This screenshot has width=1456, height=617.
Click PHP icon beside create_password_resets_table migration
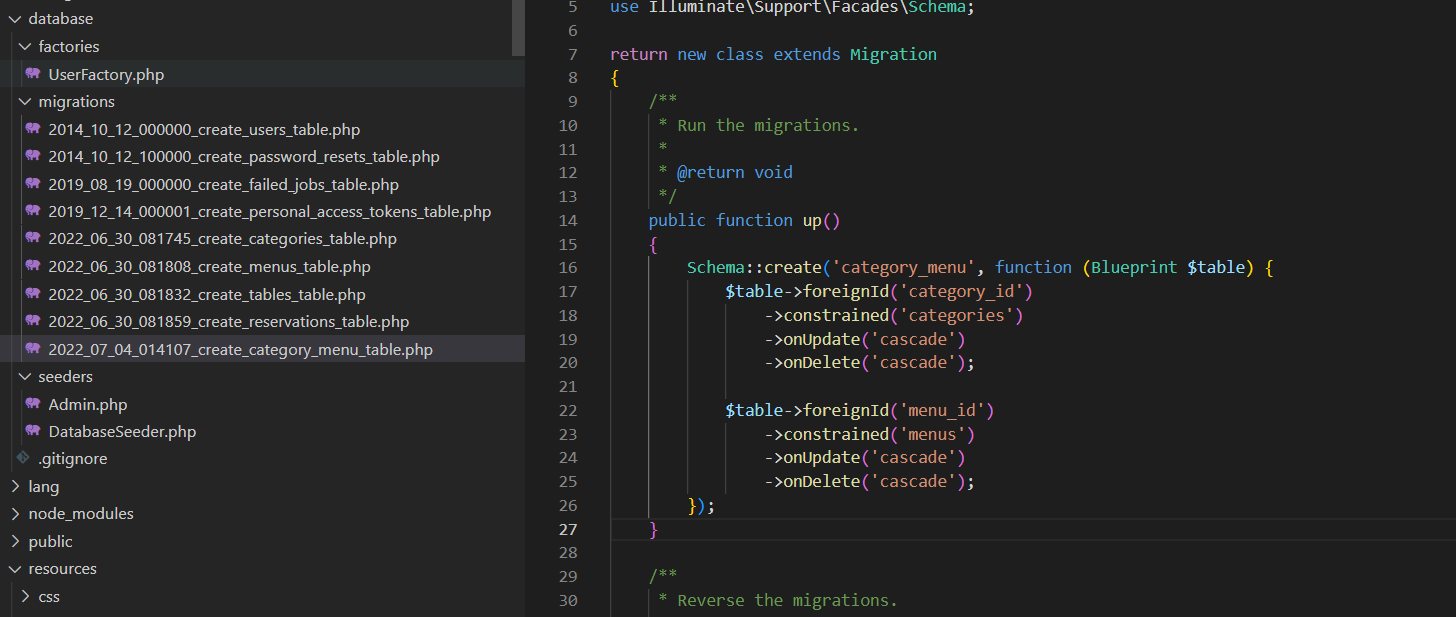(33, 156)
